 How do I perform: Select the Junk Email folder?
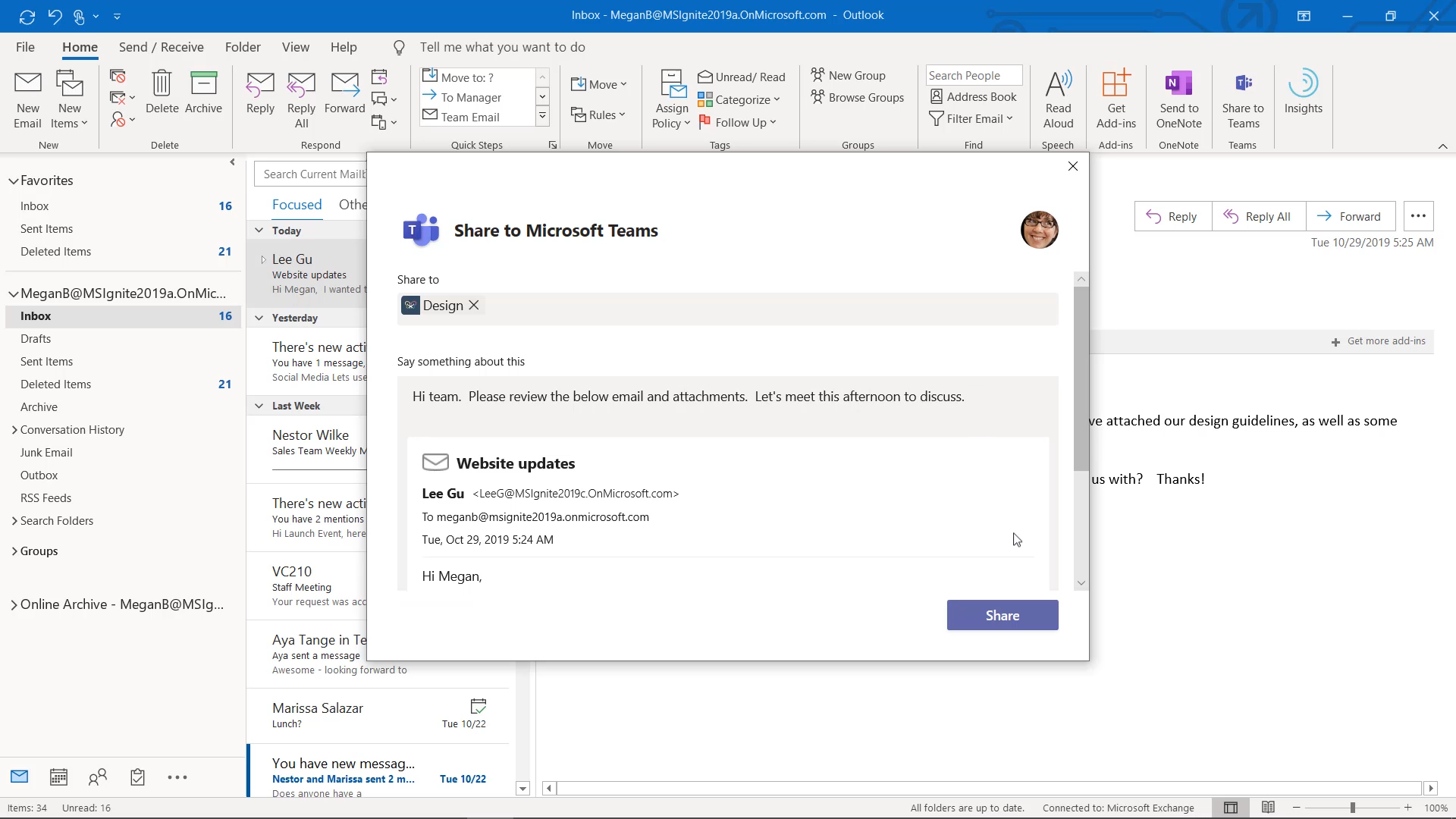pyautogui.click(x=46, y=453)
